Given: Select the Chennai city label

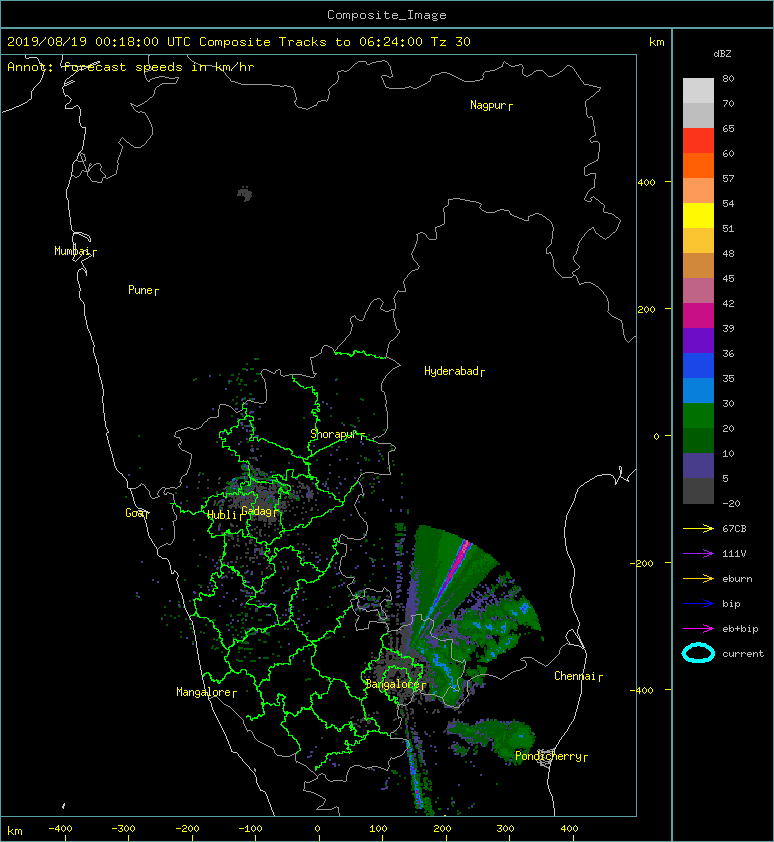Looking at the screenshot, I should click(x=575, y=676).
